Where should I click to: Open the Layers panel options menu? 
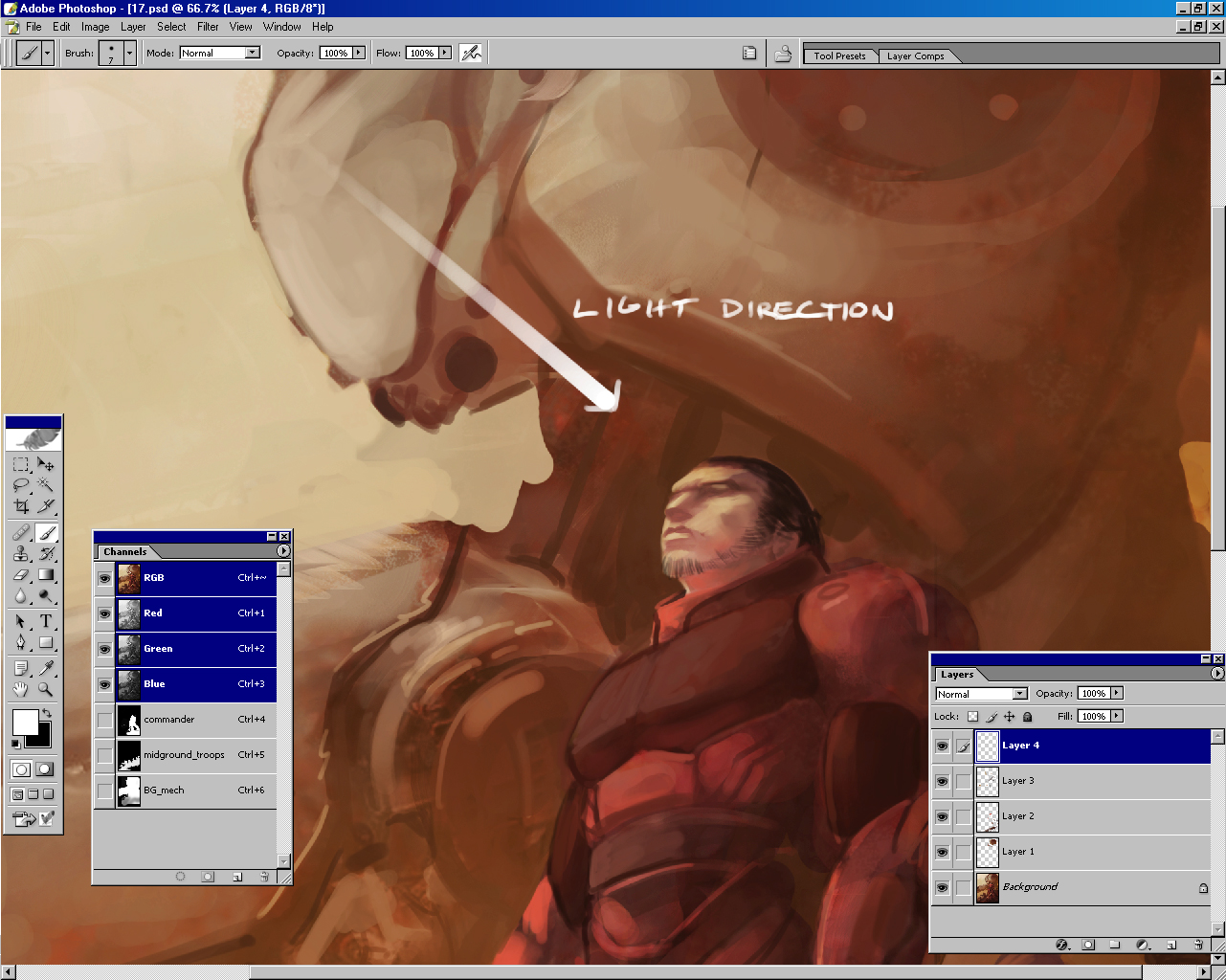[1217, 674]
